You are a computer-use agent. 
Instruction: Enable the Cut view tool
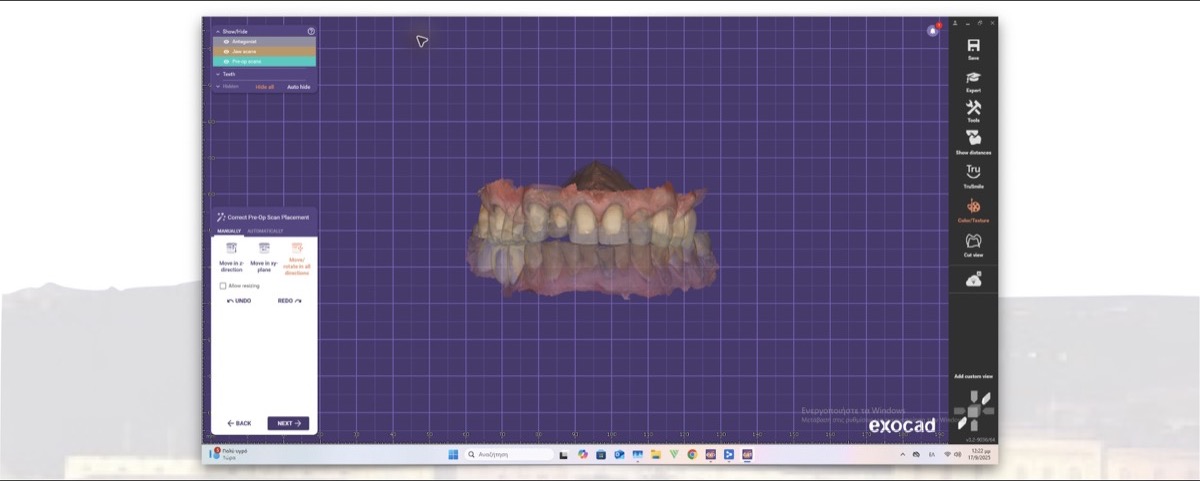pos(973,241)
